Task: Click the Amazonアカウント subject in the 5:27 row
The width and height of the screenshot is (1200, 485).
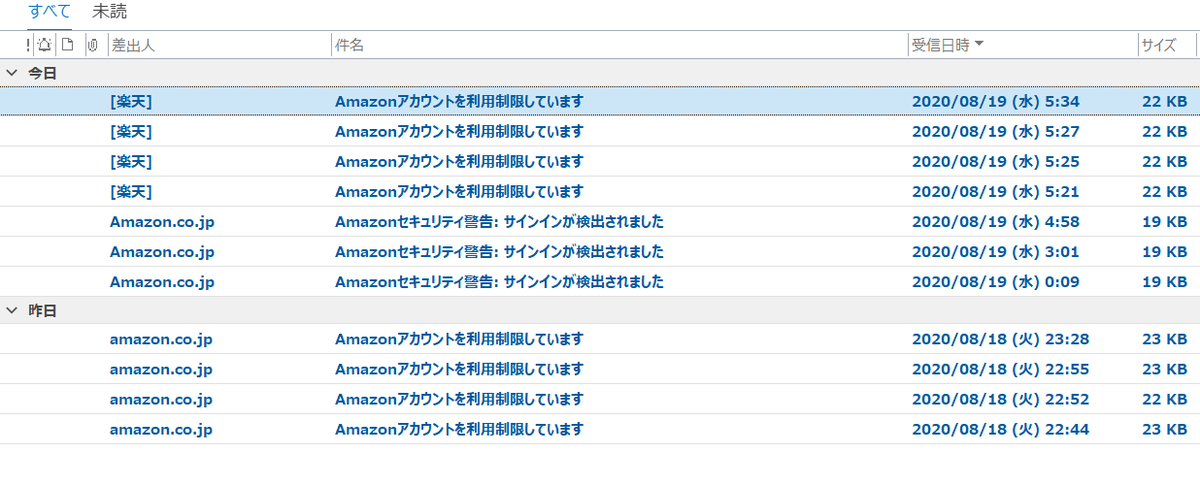Action: (x=459, y=131)
